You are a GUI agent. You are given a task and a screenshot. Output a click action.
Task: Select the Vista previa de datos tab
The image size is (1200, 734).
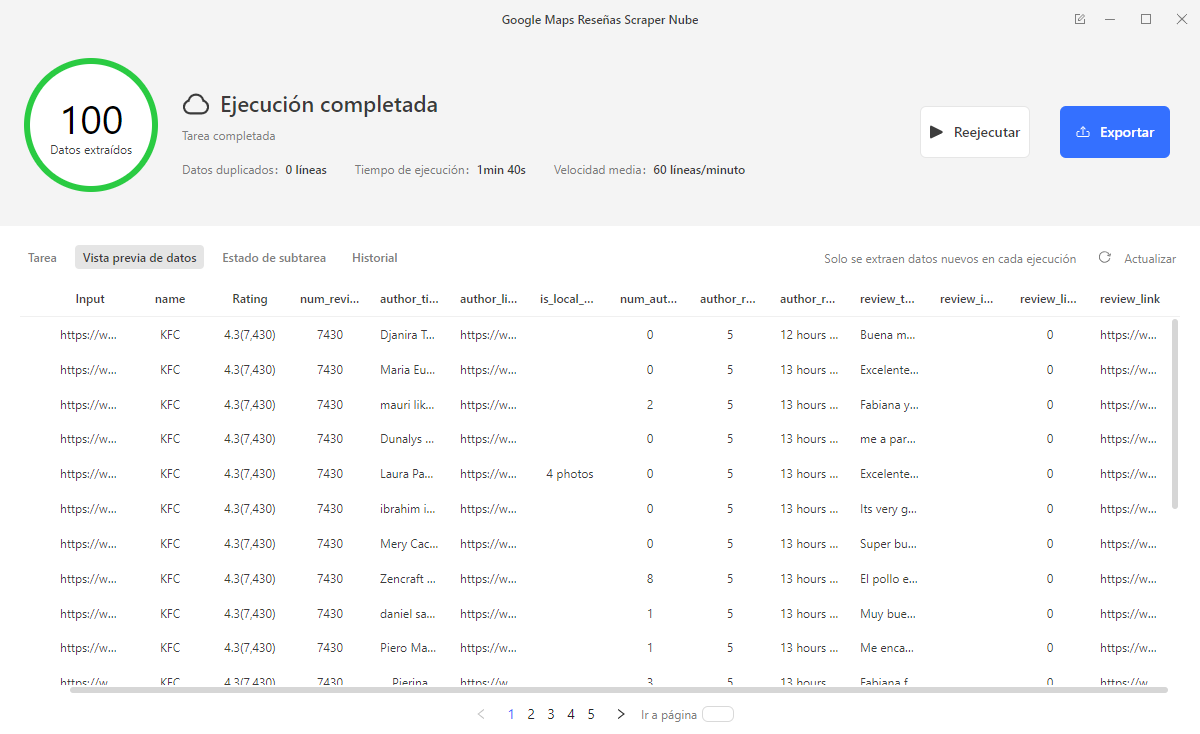pyautogui.click(x=139, y=257)
